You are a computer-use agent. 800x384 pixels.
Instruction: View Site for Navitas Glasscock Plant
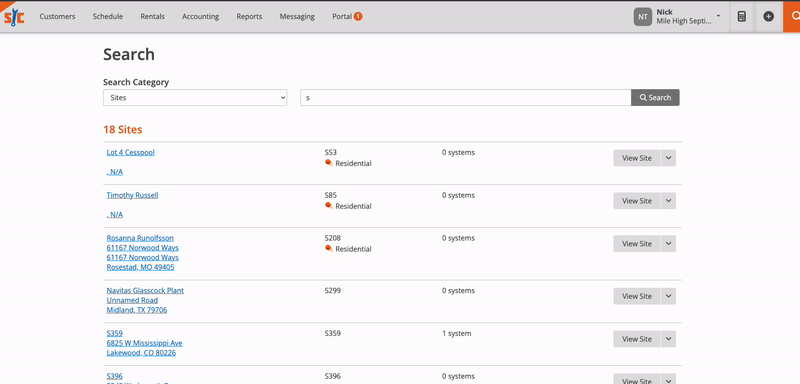pos(637,296)
